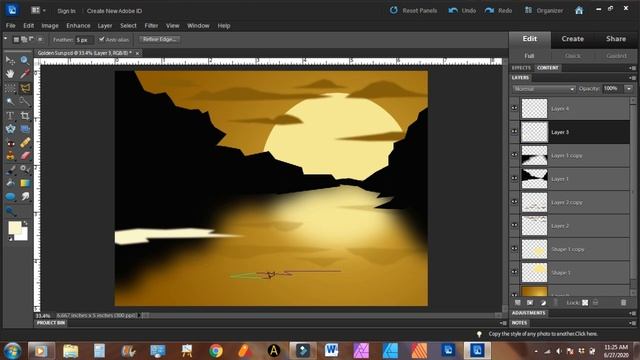Hide Layer 1 copy visibility eye
Image resolution: width=640 pixels, height=360 pixels.
coord(514,155)
